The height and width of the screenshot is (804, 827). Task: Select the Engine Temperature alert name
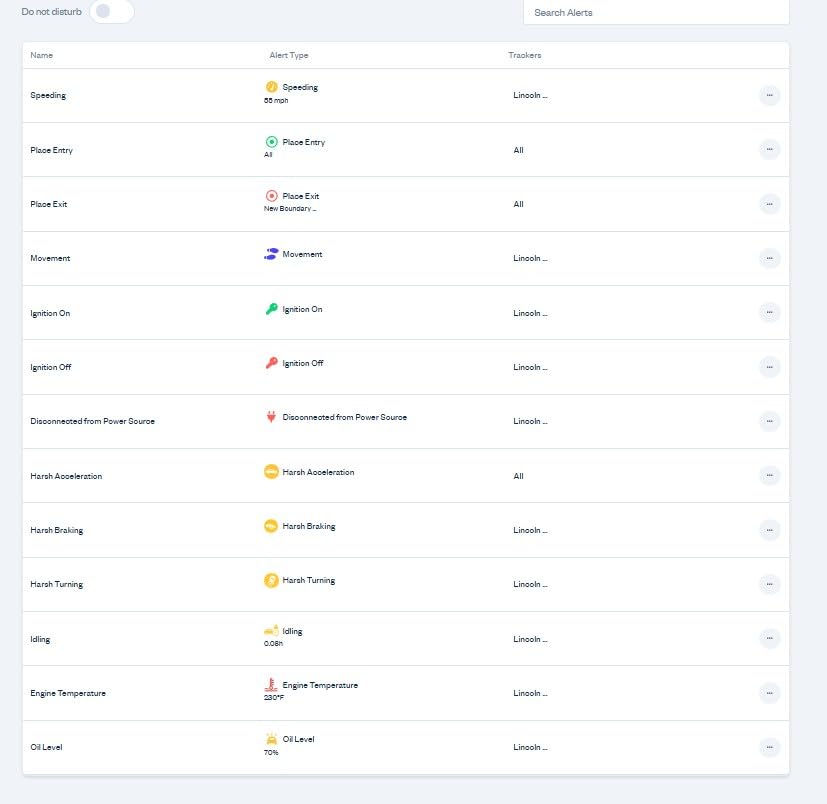[x=68, y=693]
